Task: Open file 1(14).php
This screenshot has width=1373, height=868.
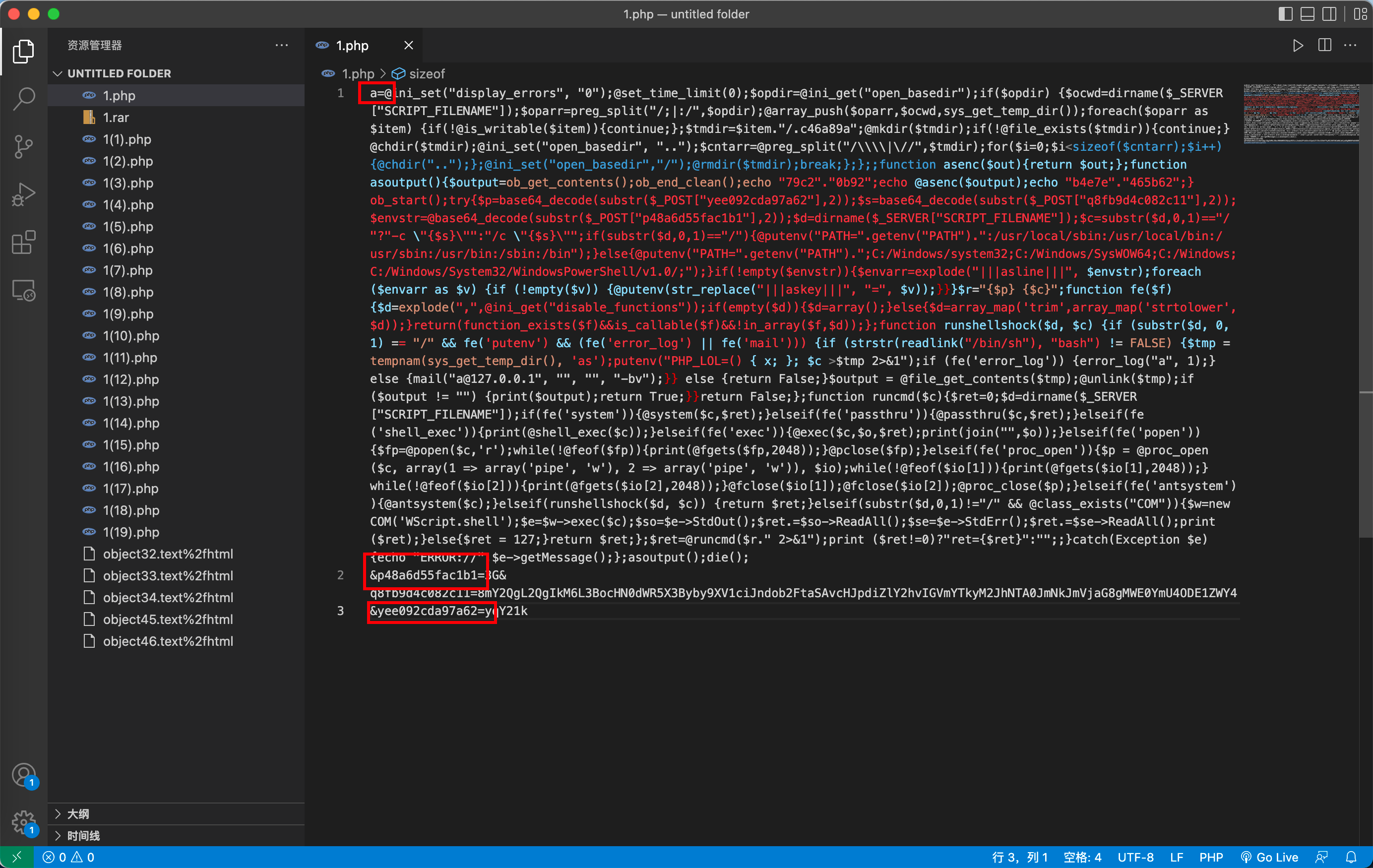Action: (x=176, y=423)
